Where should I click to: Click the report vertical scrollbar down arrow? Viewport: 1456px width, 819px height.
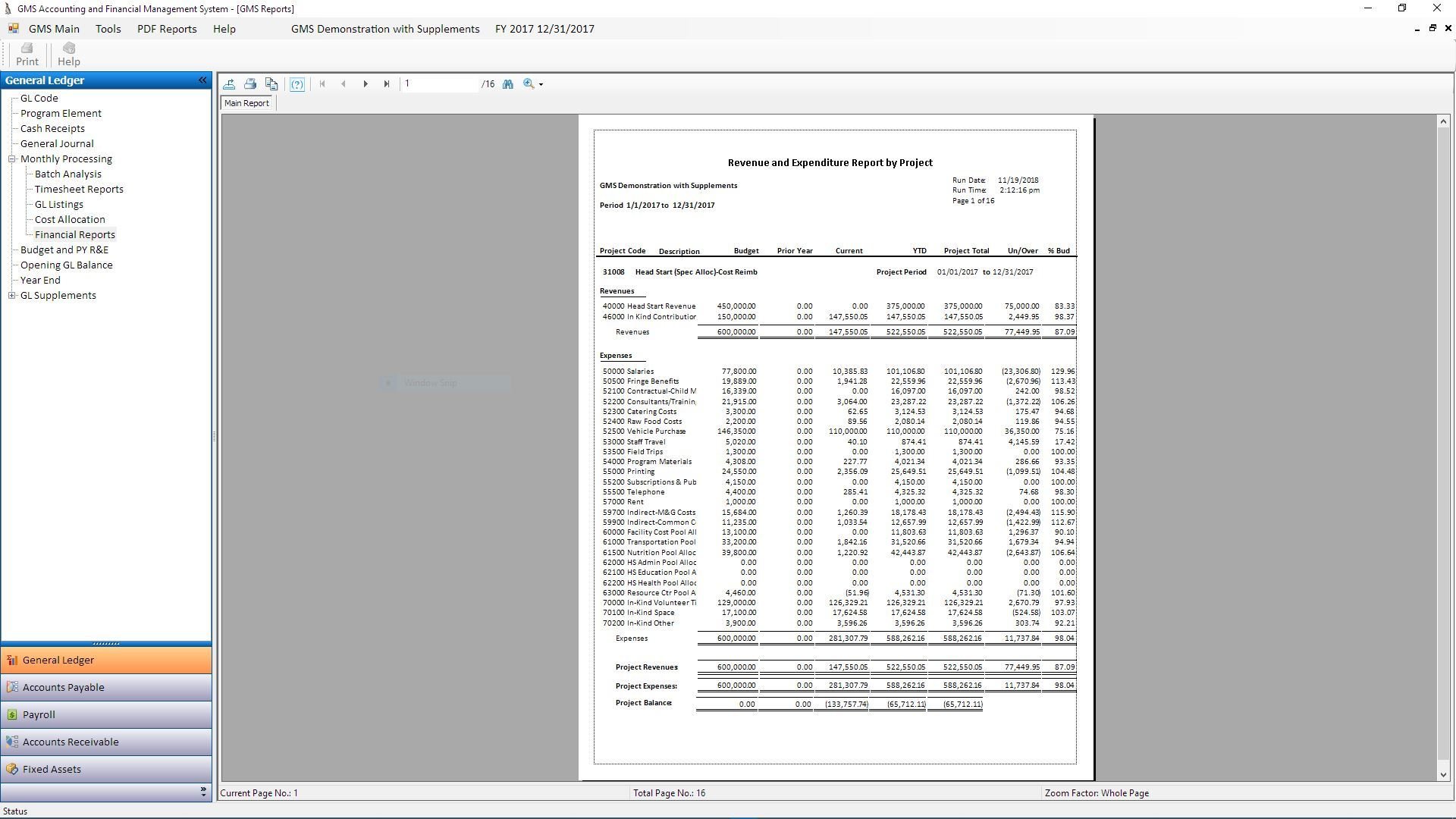coord(1443,774)
